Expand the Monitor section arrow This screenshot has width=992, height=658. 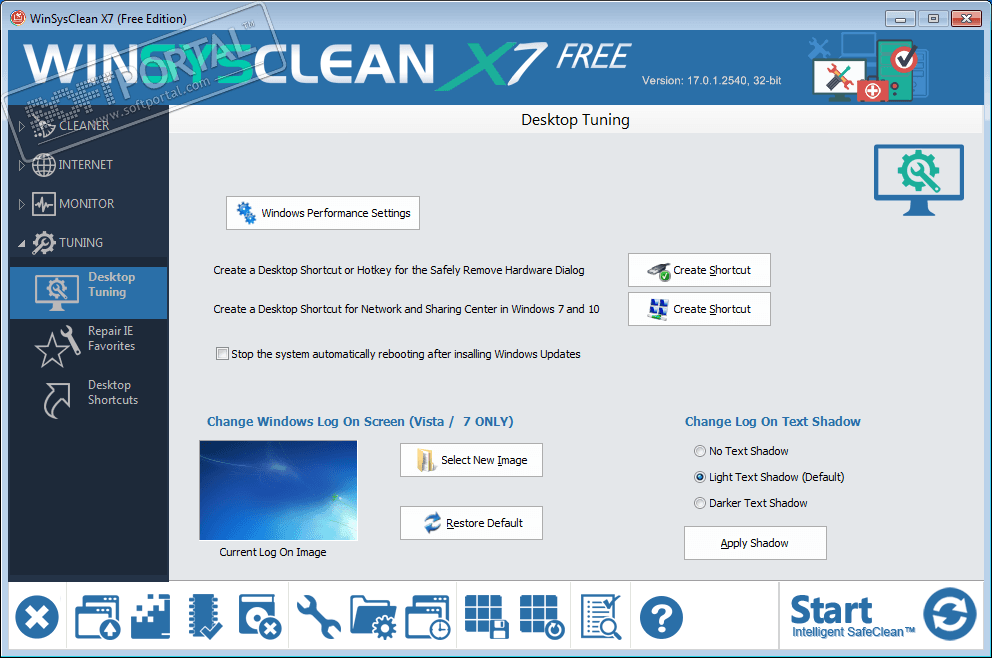click(x=22, y=204)
